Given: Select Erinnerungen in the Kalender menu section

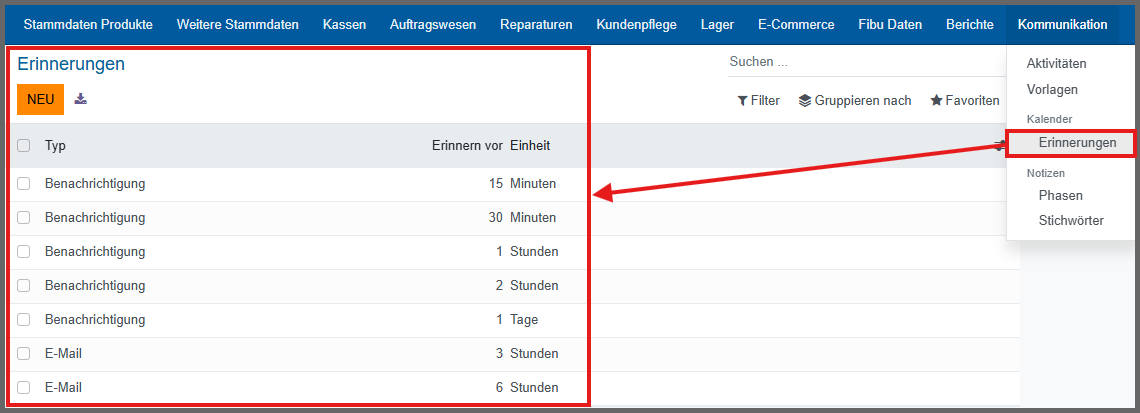Looking at the screenshot, I should [x=1077, y=143].
